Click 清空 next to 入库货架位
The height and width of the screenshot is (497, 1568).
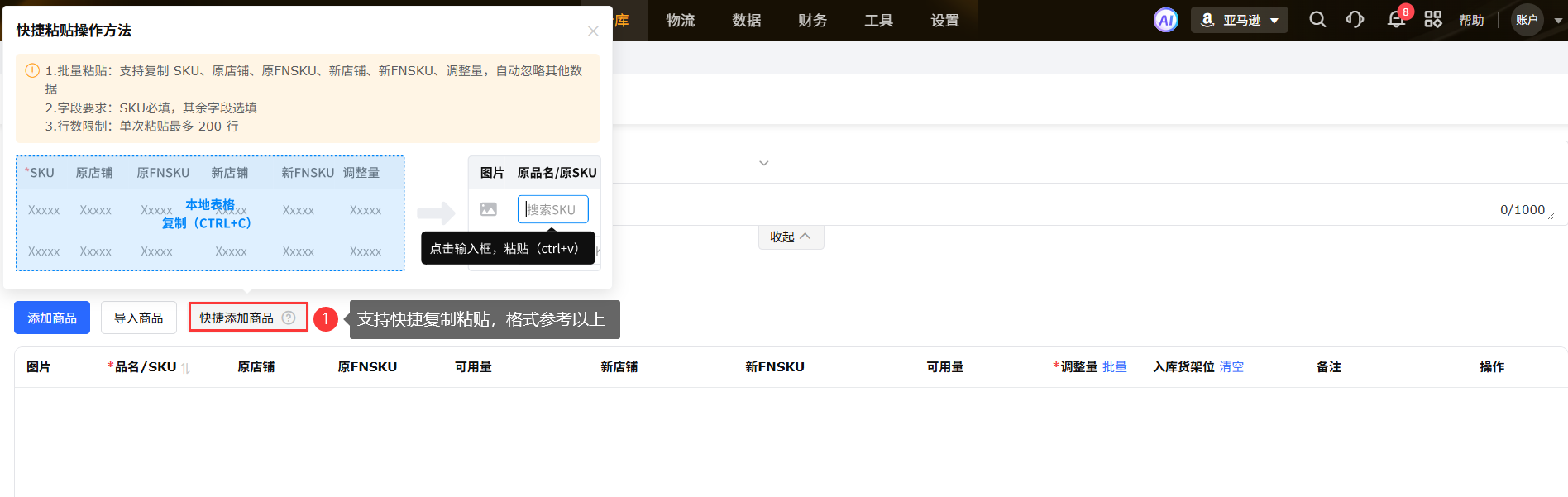click(x=1231, y=367)
